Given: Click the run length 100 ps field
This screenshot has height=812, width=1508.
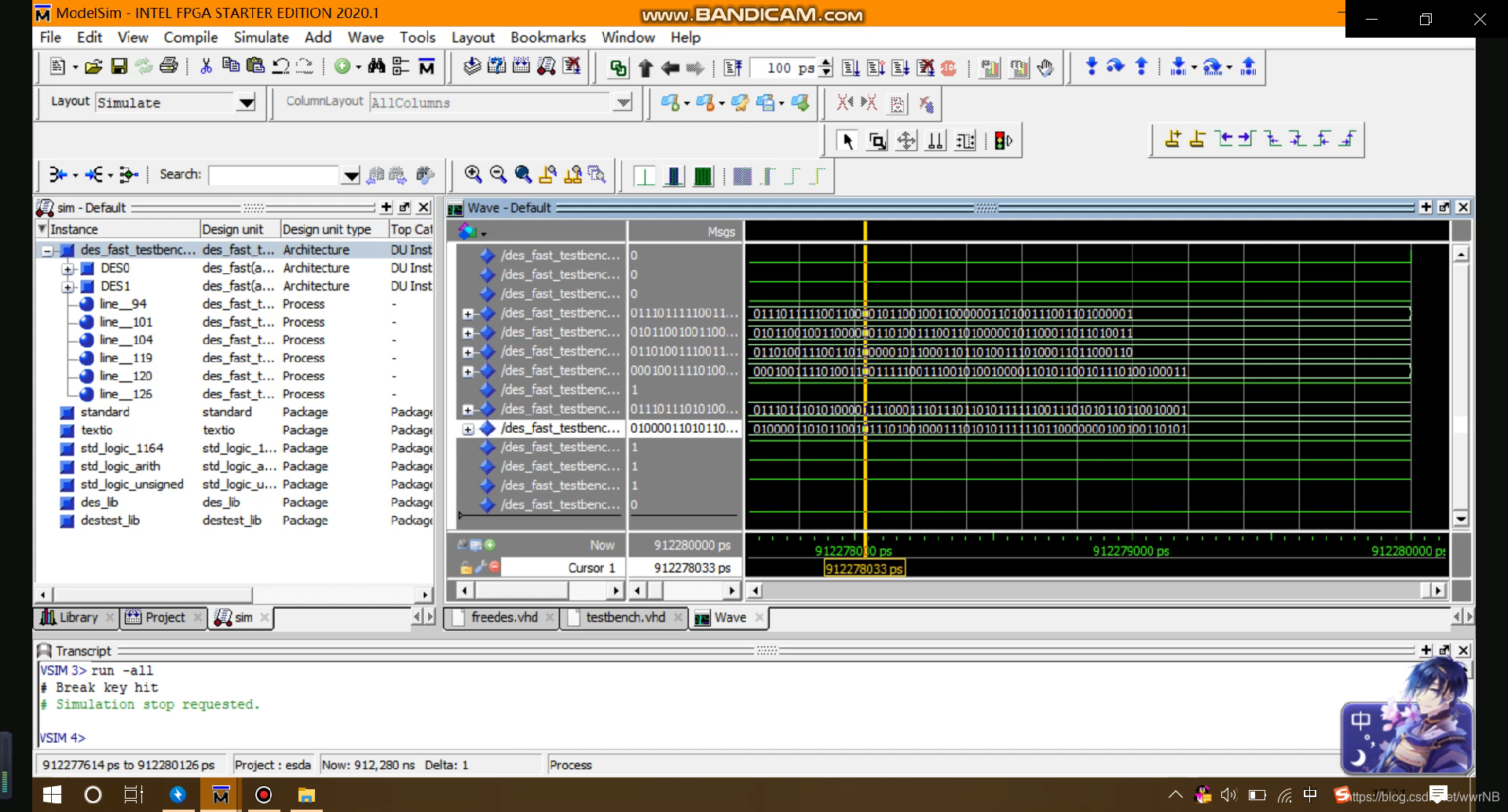Looking at the screenshot, I should [x=784, y=68].
